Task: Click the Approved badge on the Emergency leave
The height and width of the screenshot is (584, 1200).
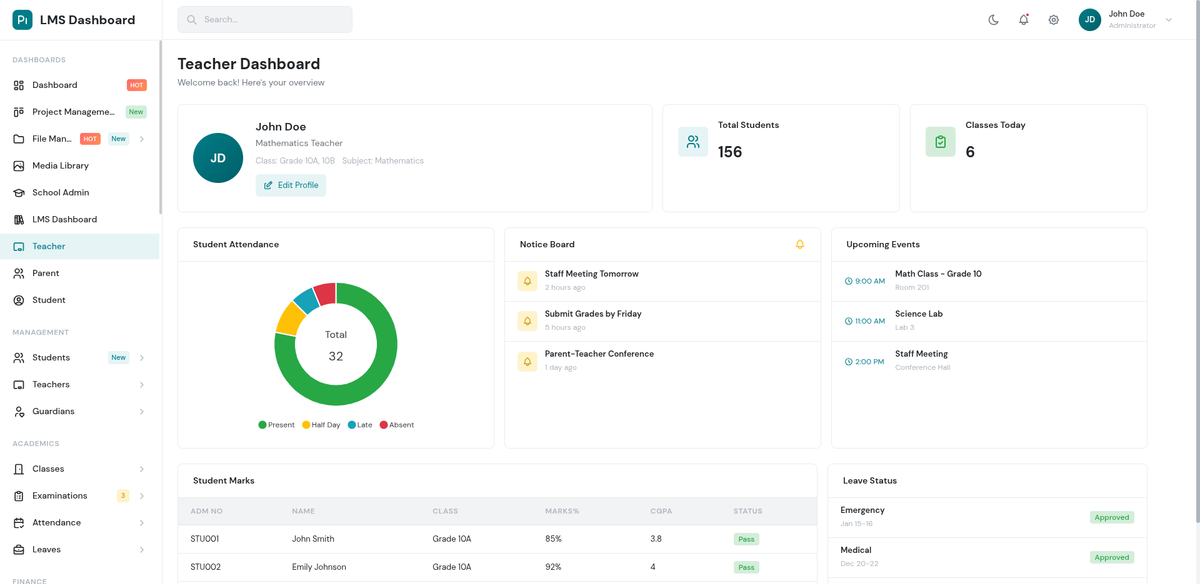Action: [x=1112, y=517]
